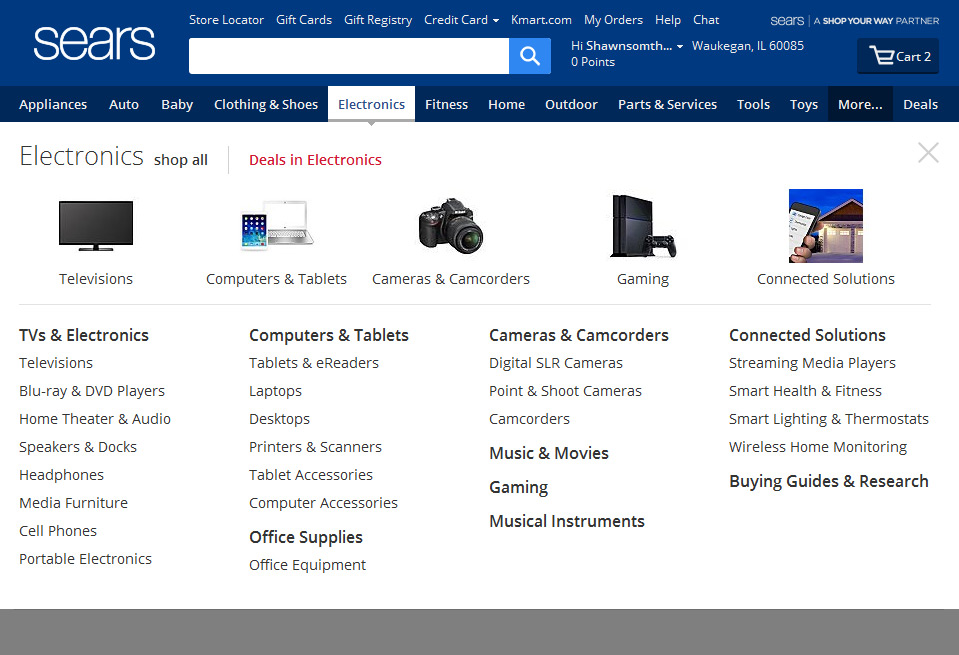Open the Deals tab

tap(920, 105)
